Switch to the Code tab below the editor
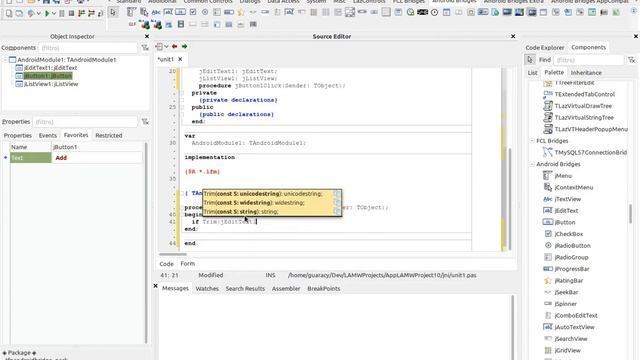The width and height of the screenshot is (640, 360). tap(166, 264)
